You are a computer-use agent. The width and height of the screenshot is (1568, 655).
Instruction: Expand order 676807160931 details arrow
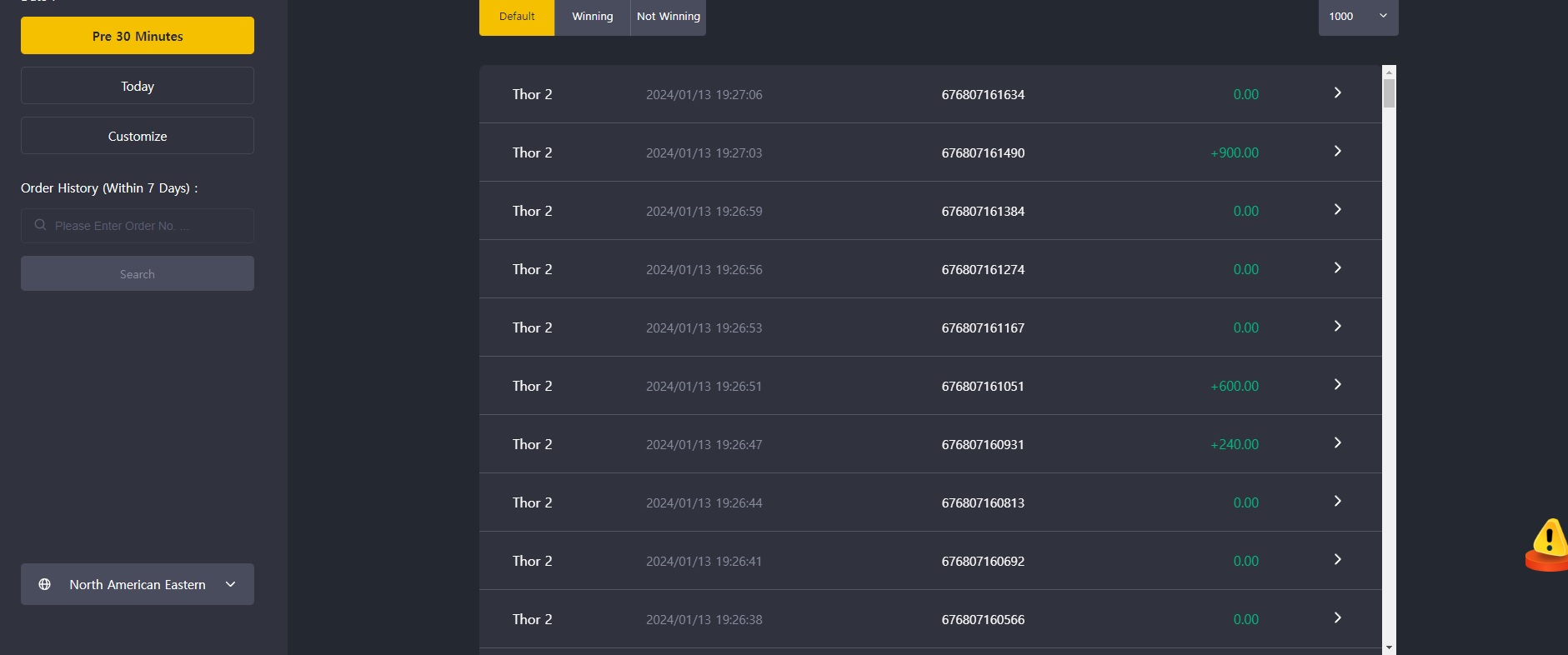1337,443
